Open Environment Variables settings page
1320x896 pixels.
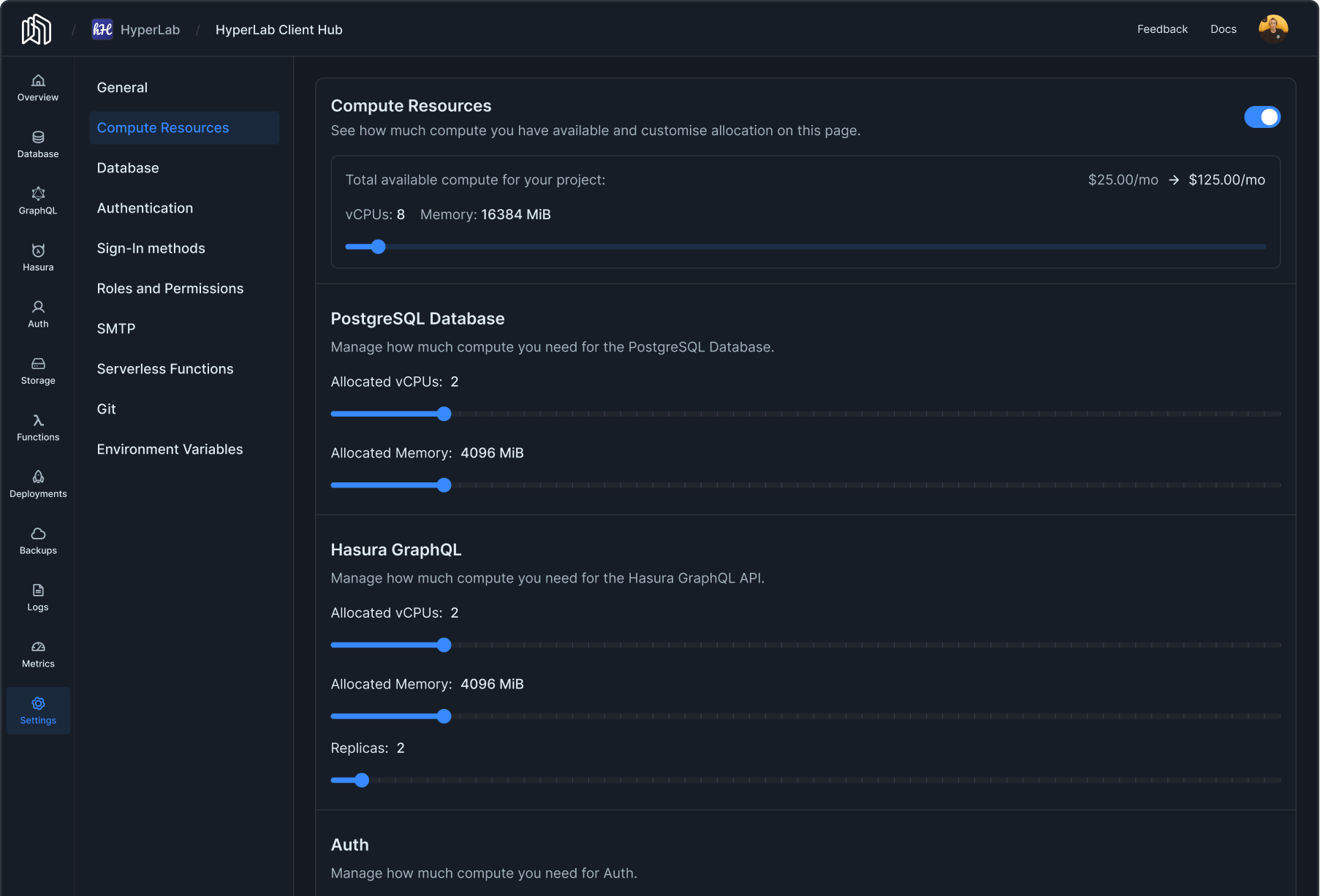pyautogui.click(x=170, y=449)
